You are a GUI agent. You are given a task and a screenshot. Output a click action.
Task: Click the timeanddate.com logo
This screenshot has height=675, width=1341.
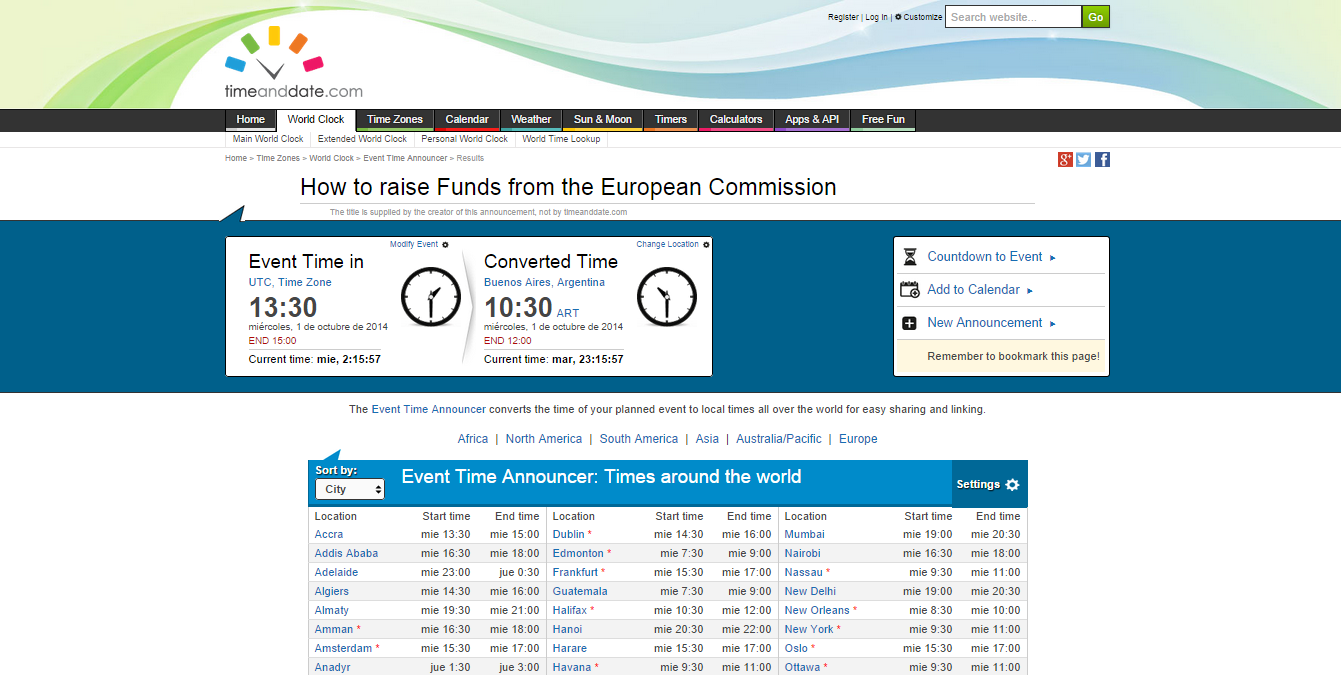(293, 64)
